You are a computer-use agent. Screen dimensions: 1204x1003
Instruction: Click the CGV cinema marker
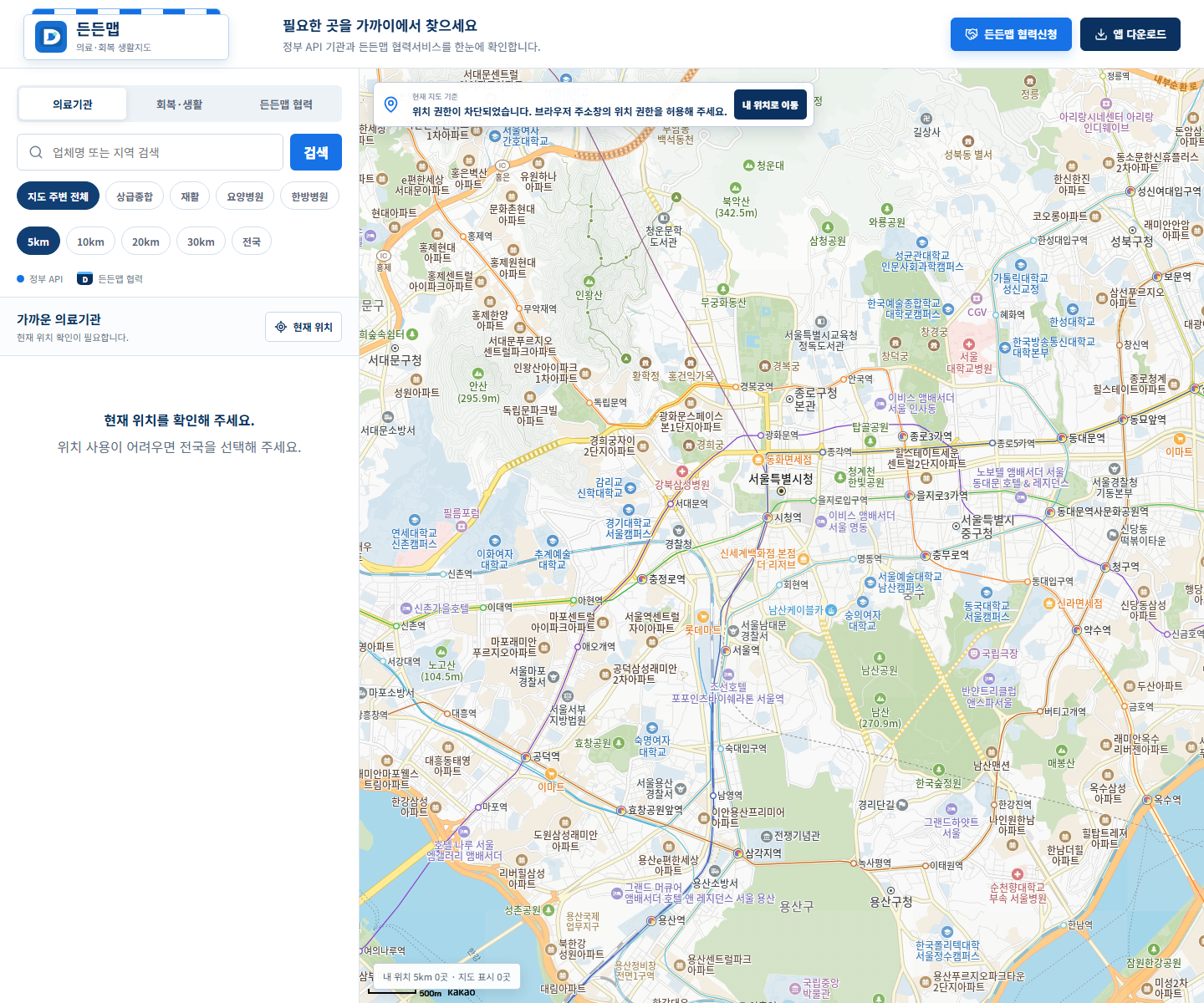(x=977, y=298)
